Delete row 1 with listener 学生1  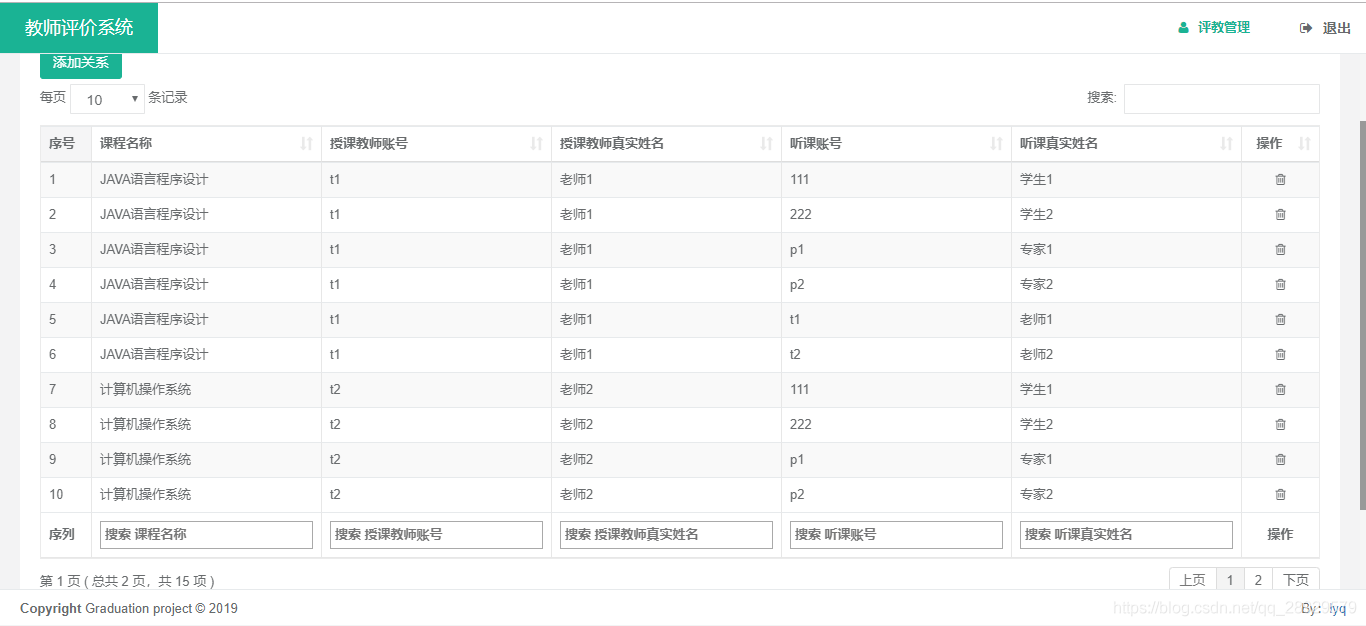[x=1280, y=179]
